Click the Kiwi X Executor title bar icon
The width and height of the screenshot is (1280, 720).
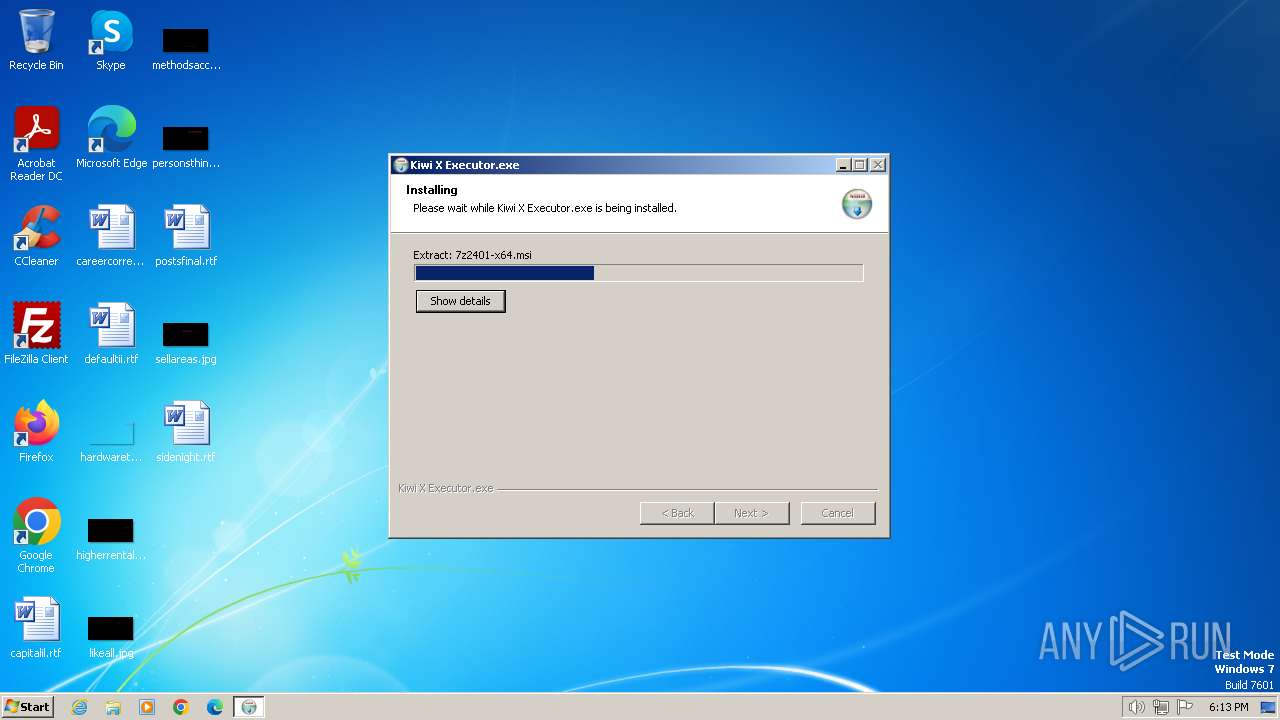[x=400, y=165]
